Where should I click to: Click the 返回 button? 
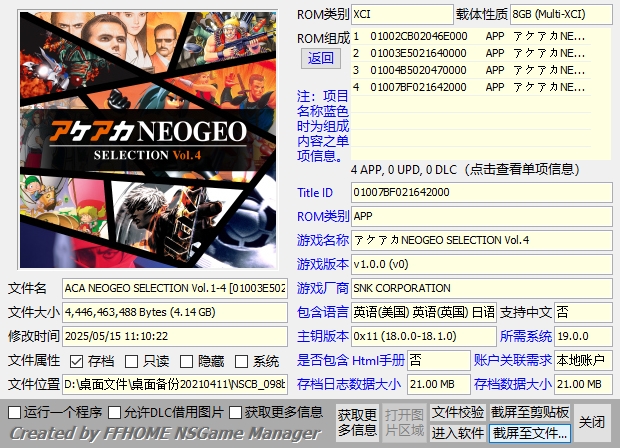click(x=321, y=58)
